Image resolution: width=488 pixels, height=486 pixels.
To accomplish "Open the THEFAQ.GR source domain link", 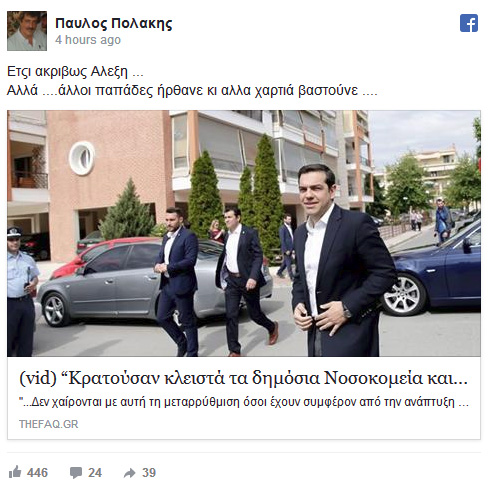I will pos(49,424).
